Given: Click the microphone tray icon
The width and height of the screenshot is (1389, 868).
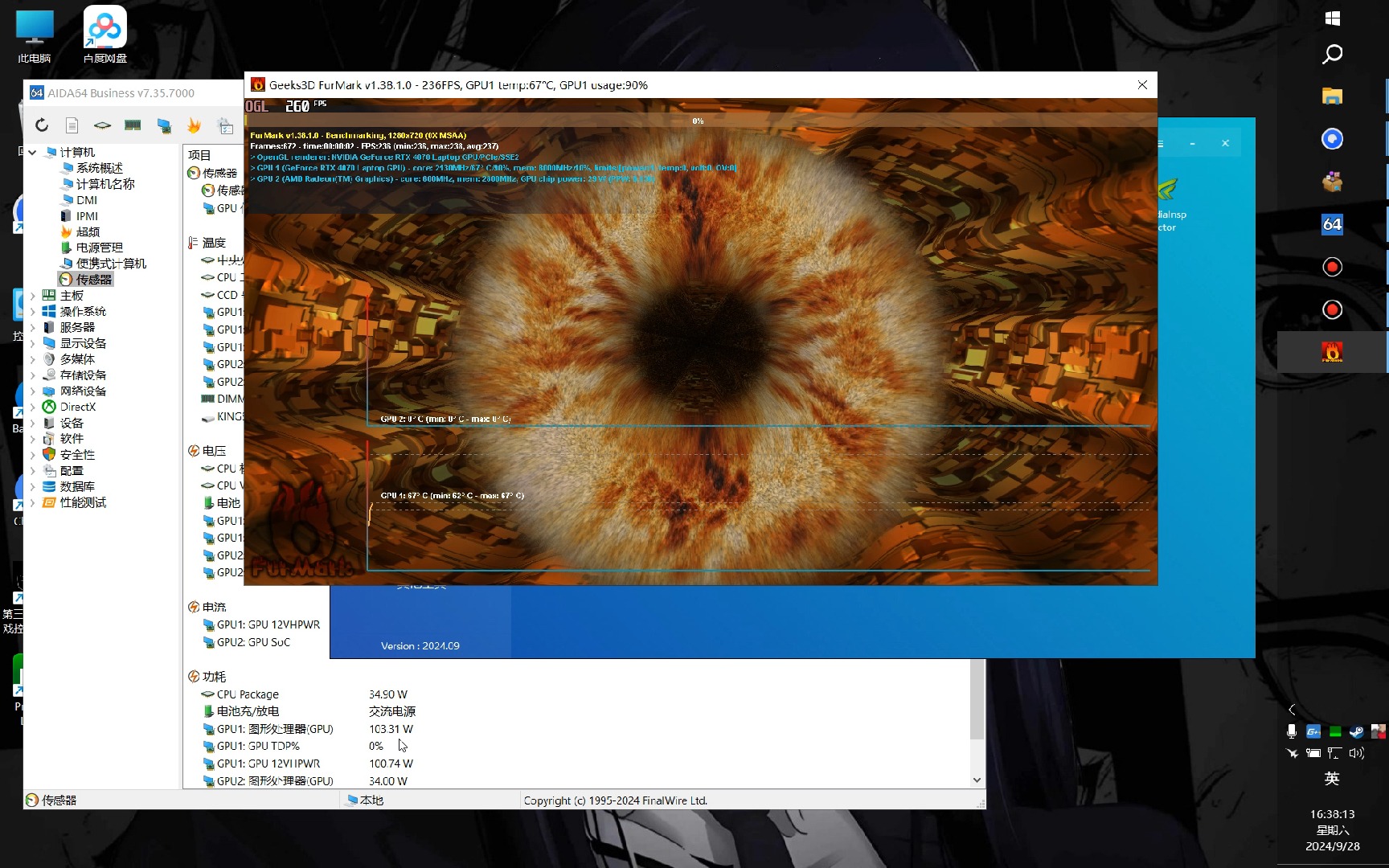Looking at the screenshot, I should click(1292, 731).
